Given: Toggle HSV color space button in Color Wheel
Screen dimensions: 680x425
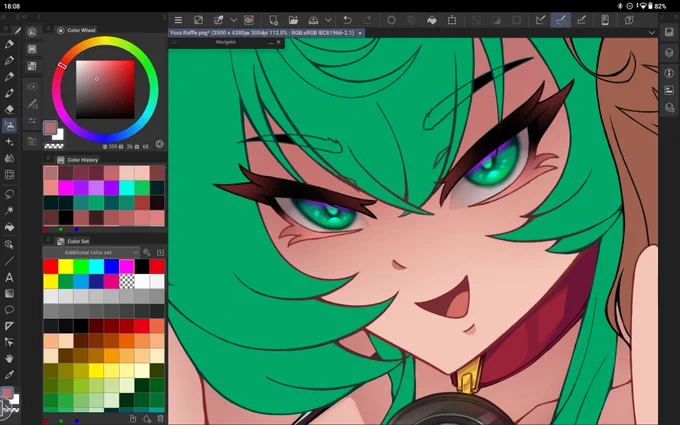Looking at the screenshot, I should tap(159, 144).
